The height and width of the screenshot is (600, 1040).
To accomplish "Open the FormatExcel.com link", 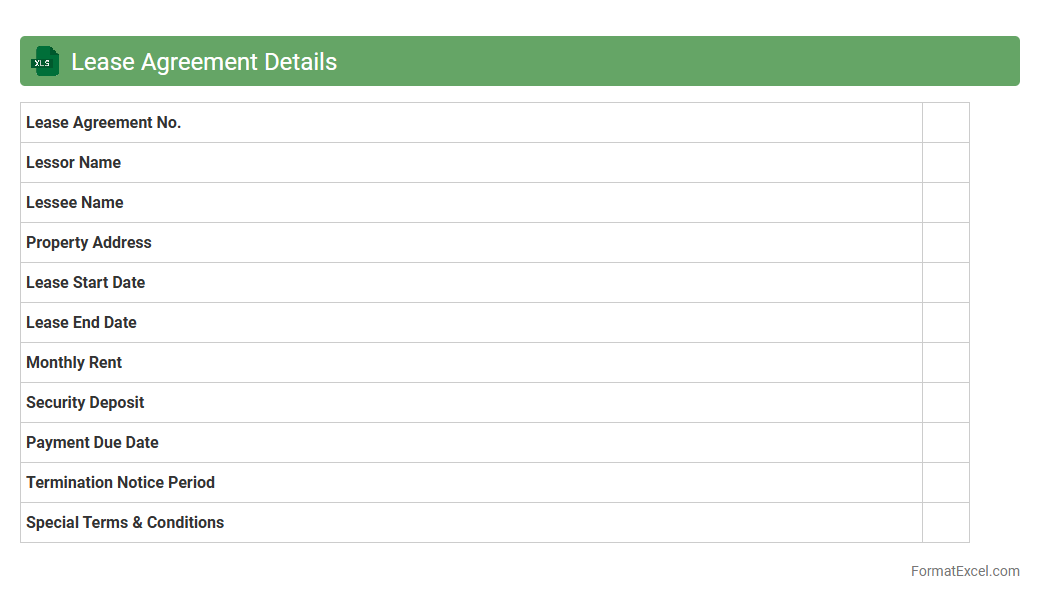I will tap(964, 571).
